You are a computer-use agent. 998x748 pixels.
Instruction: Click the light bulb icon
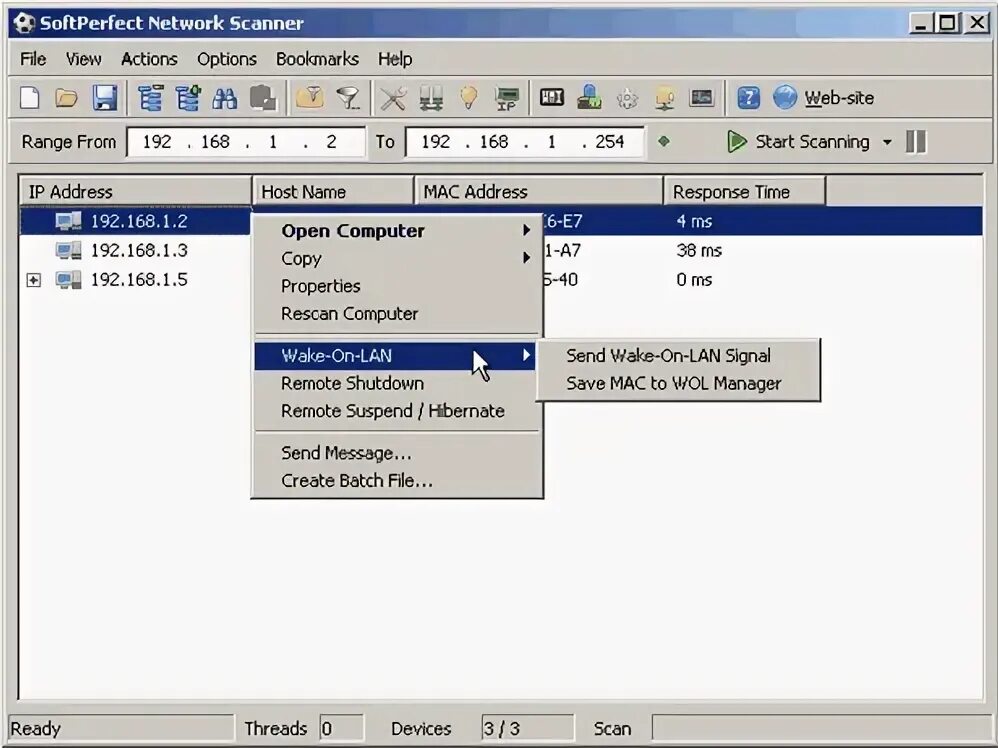[468, 98]
